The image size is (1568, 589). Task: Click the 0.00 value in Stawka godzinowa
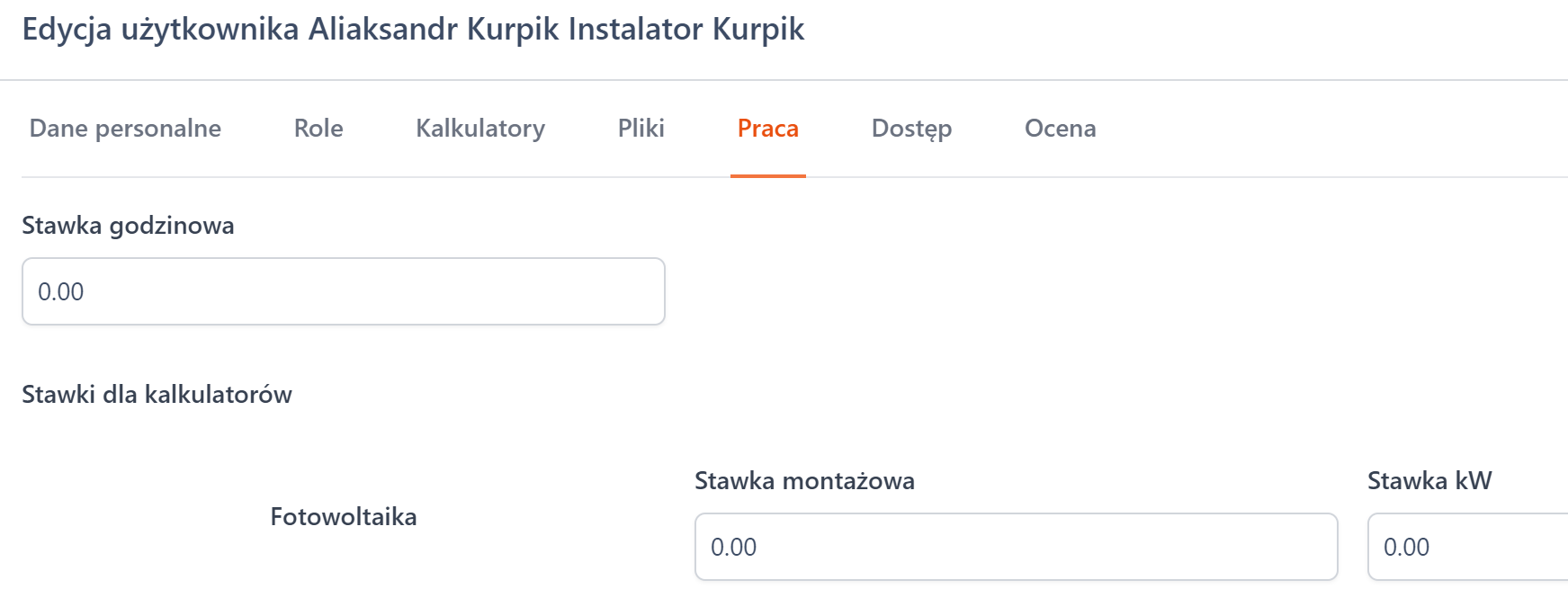[x=61, y=292]
